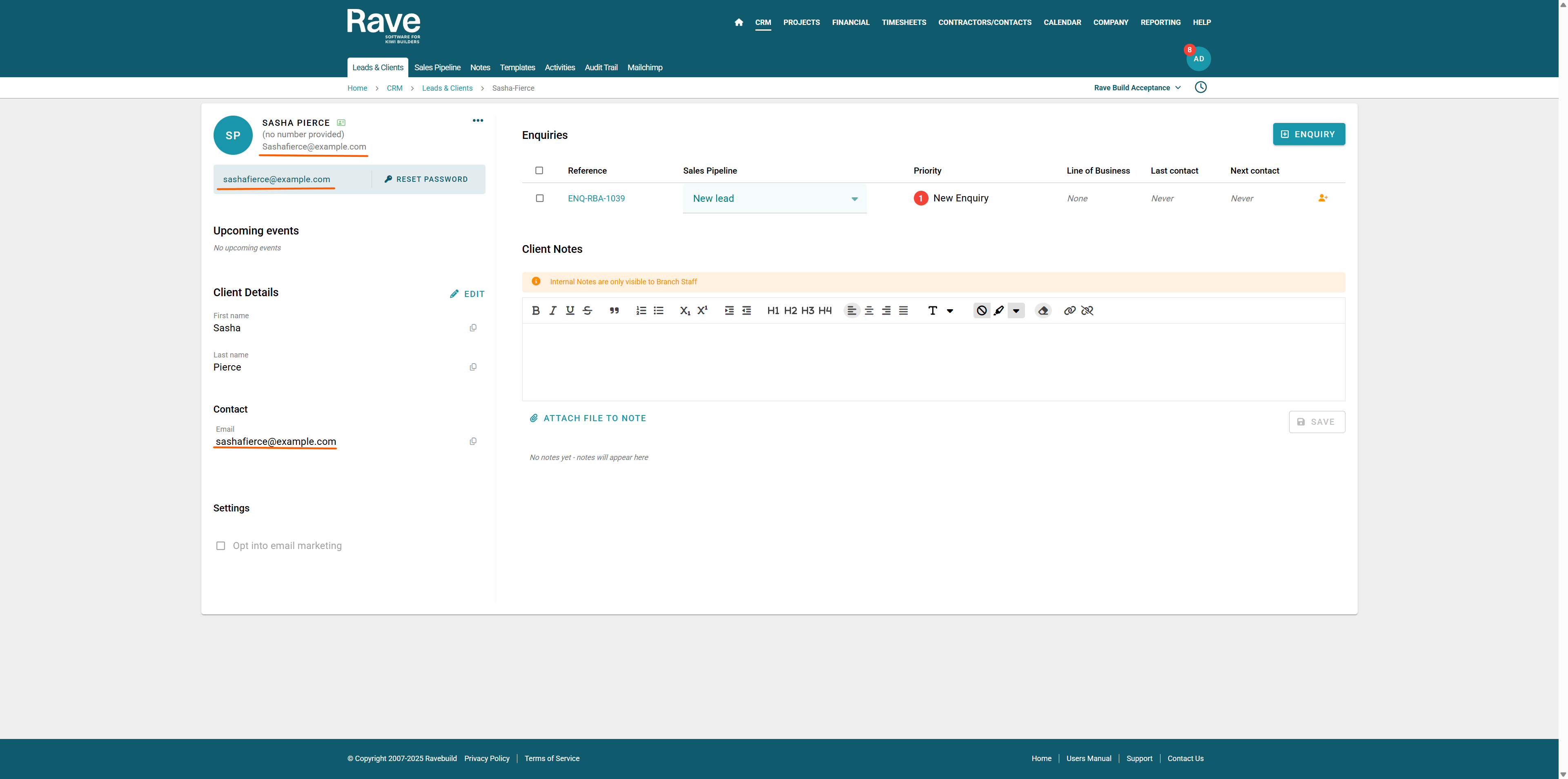Toggle bold formatting in notes editor
Viewport: 1568px width, 779px height.
point(536,310)
